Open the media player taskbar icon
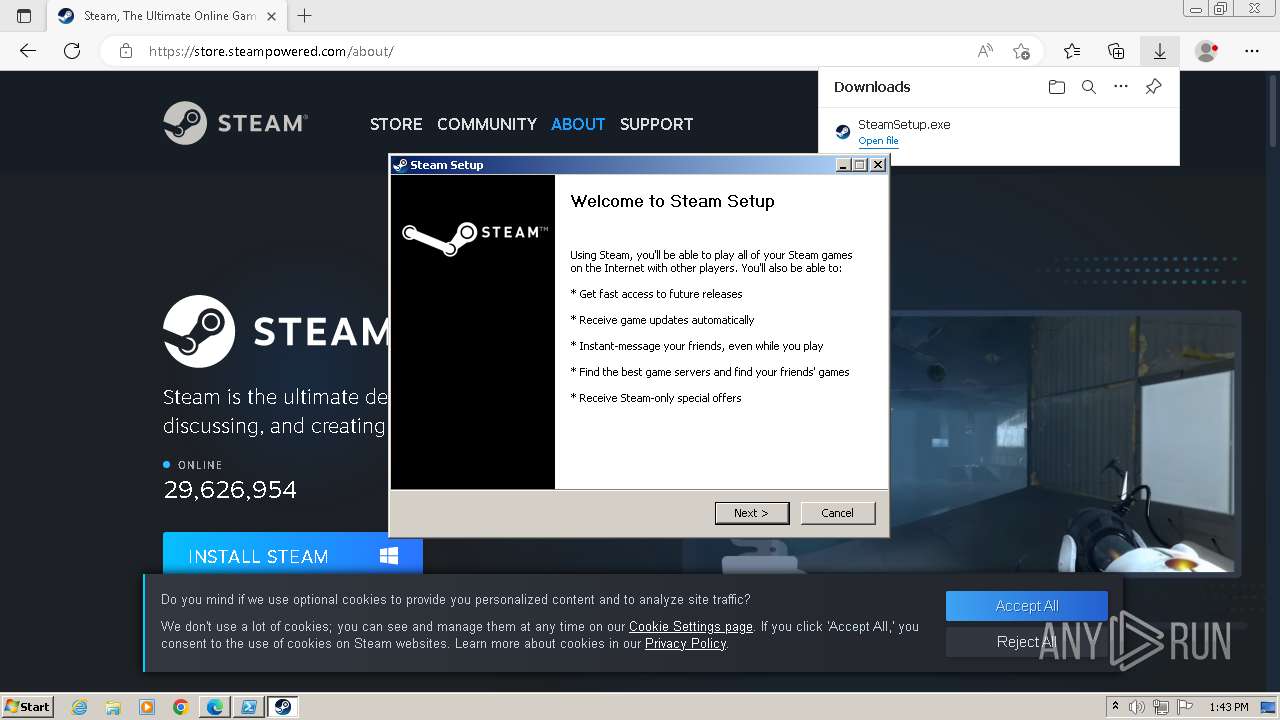This screenshot has width=1280, height=720. click(x=147, y=707)
